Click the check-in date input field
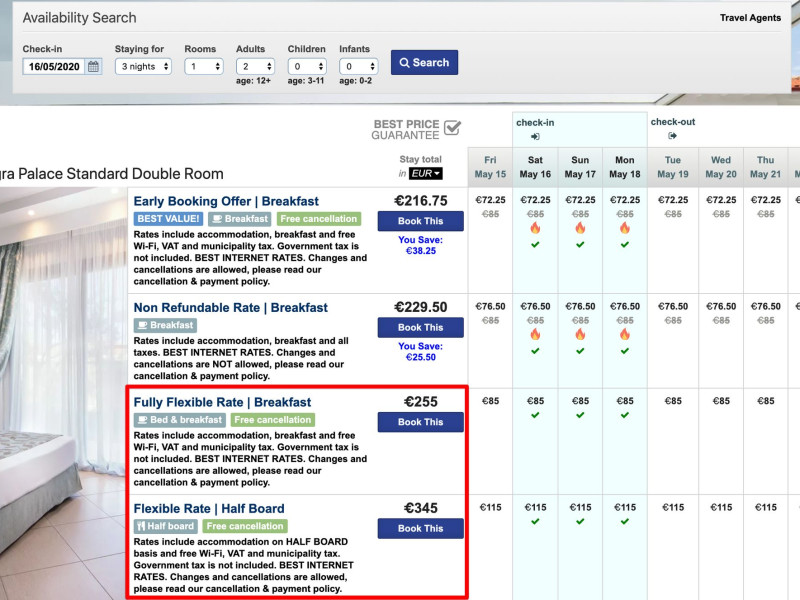This screenshot has width=800, height=600. point(55,67)
